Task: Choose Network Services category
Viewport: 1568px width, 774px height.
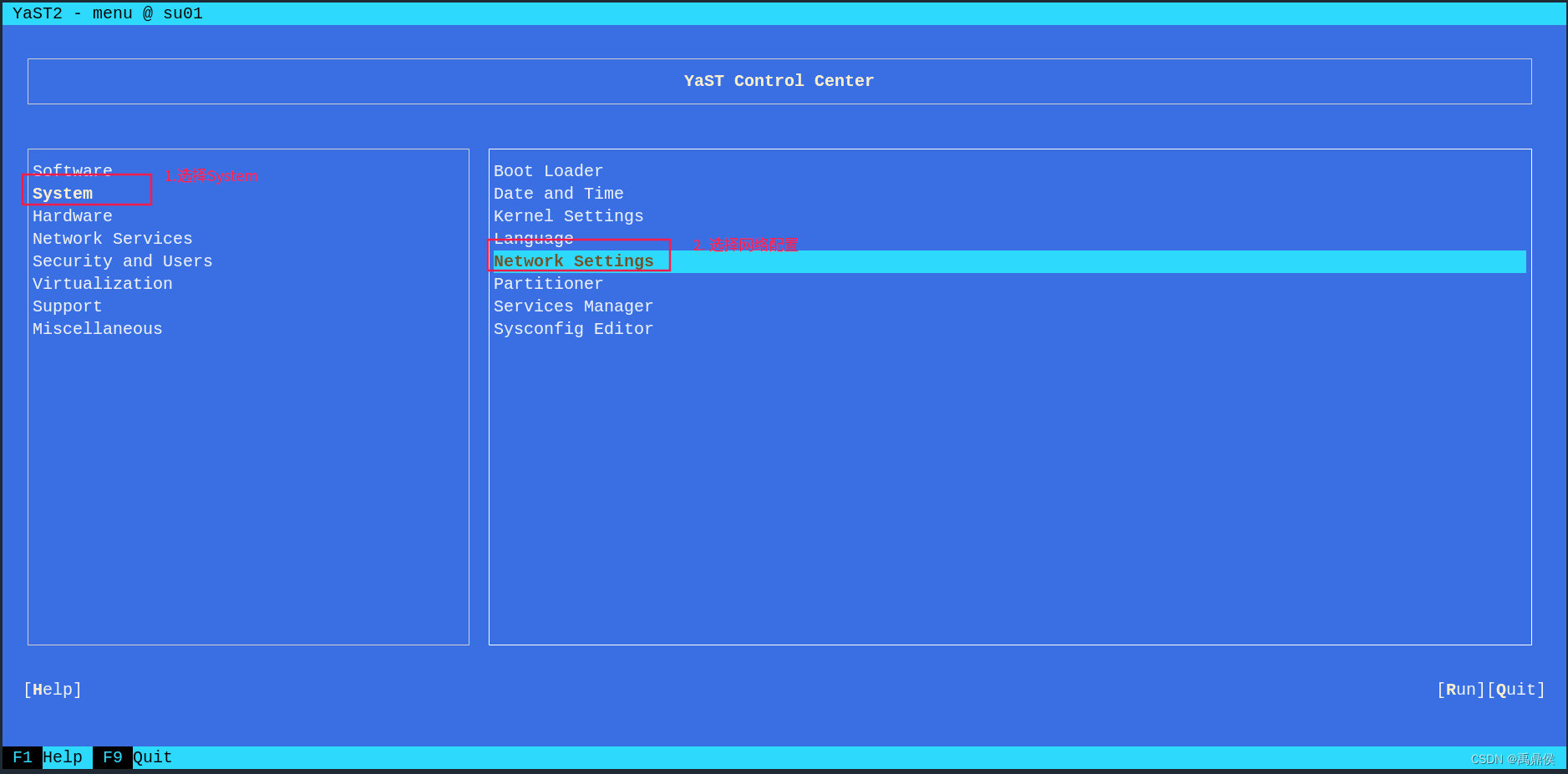Action: (x=113, y=239)
